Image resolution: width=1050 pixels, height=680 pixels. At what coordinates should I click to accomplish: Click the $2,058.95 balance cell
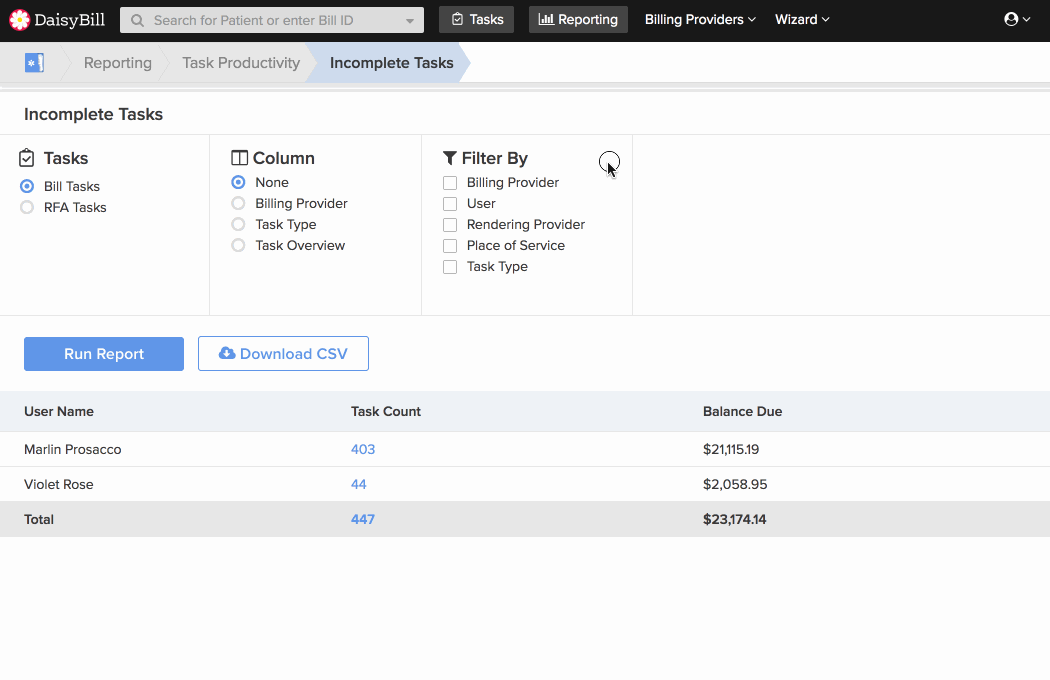click(735, 484)
